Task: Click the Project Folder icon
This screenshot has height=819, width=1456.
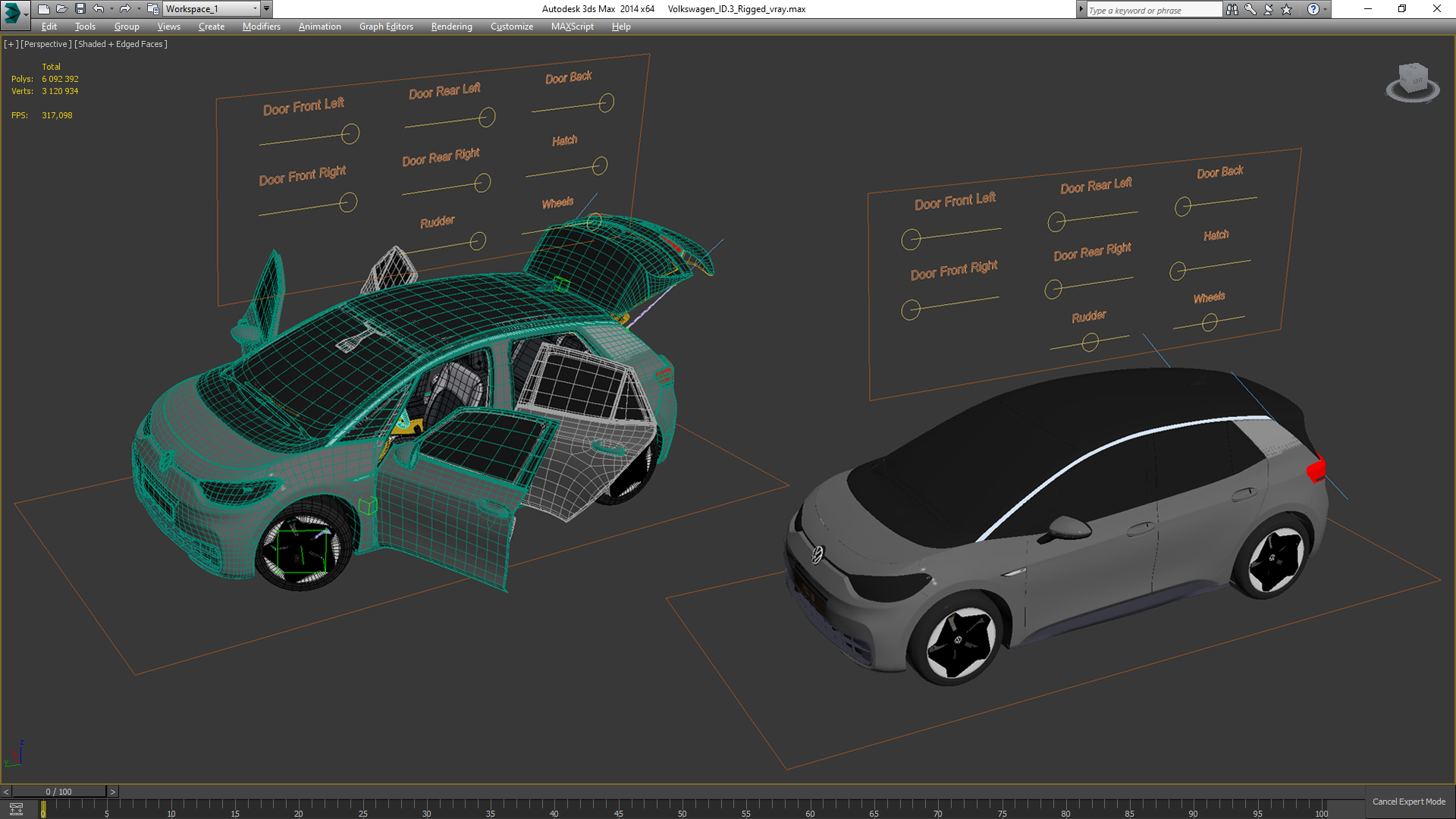Action: point(152,9)
